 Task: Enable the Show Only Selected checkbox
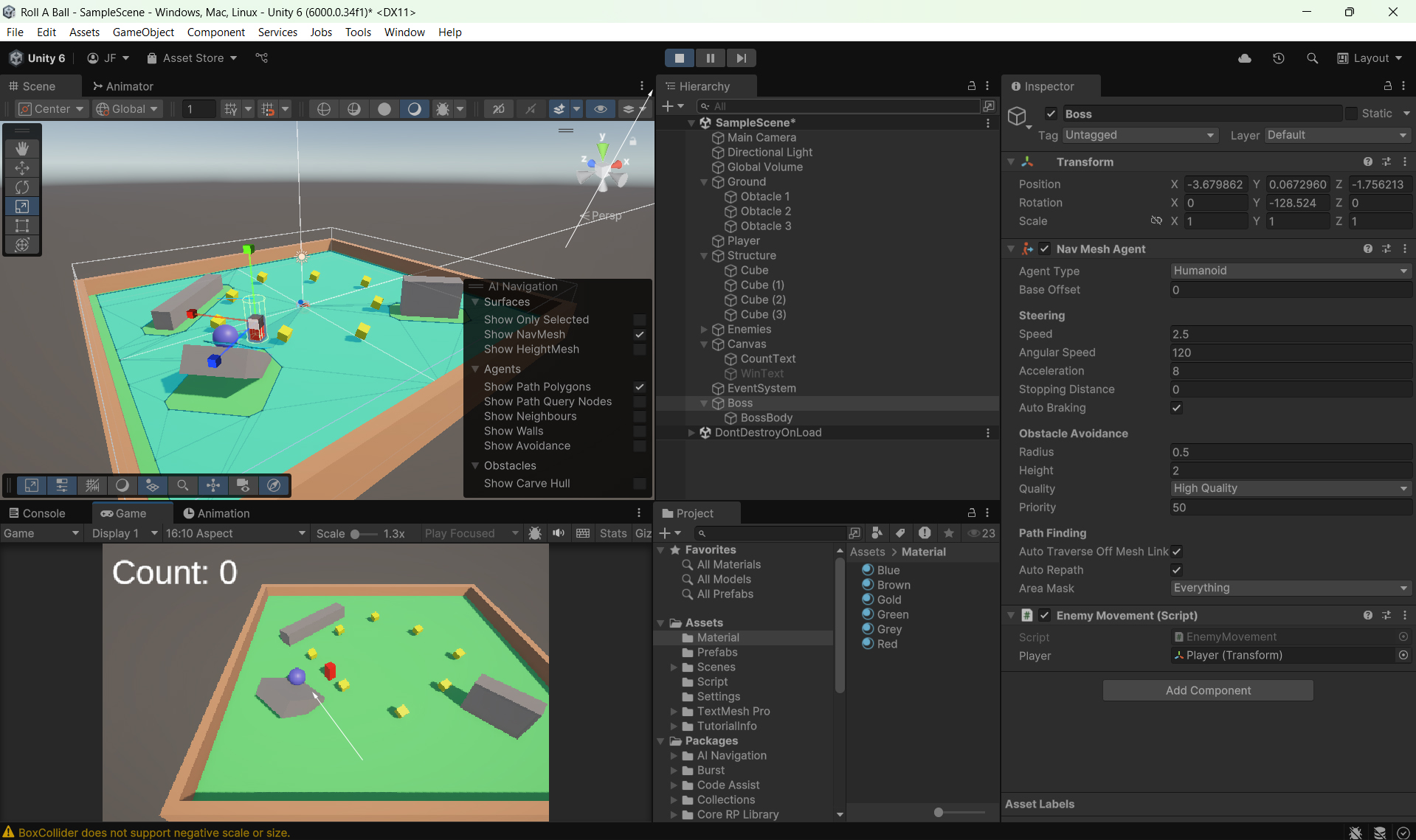click(x=640, y=320)
